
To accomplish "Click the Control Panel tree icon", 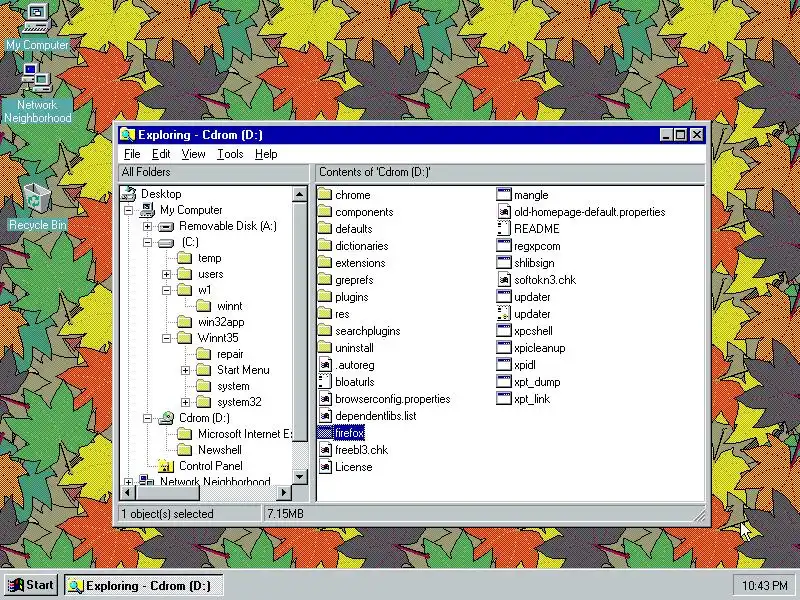I will (x=166, y=466).
